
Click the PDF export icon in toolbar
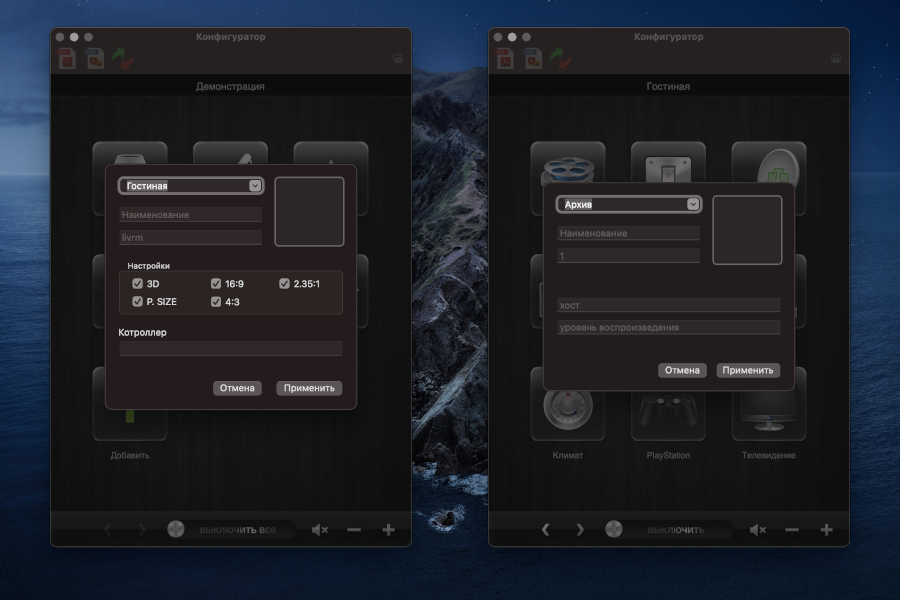tap(65, 57)
